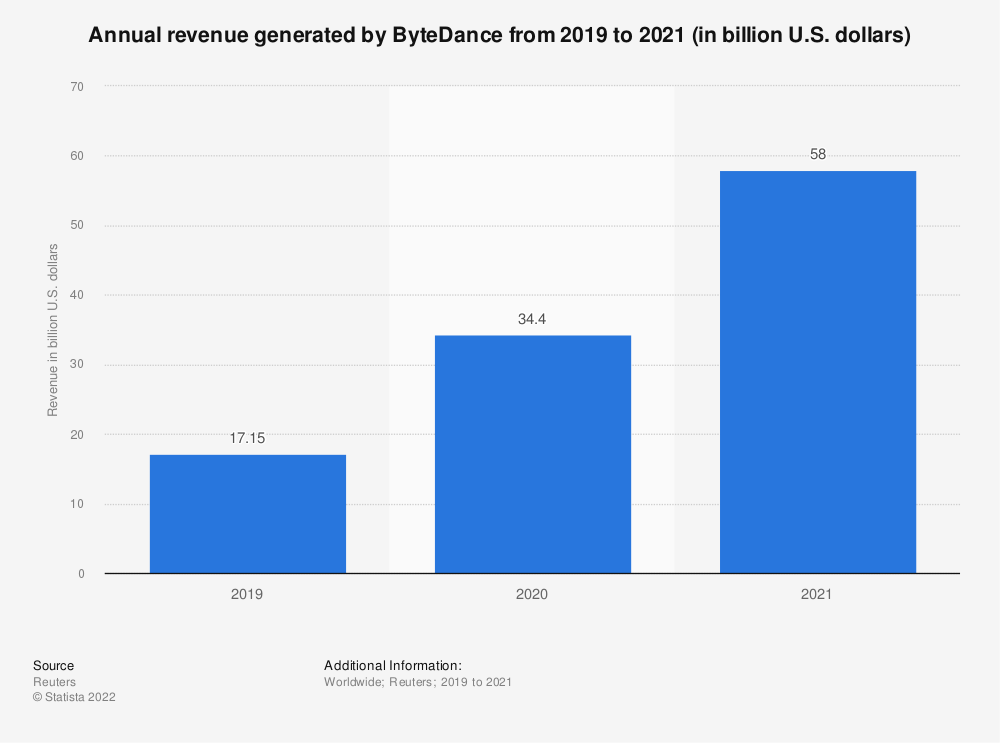This screenshot has height=743, width=1000.
Task: Click the © Statista 2022 copyright text
Action: (74, 698)
